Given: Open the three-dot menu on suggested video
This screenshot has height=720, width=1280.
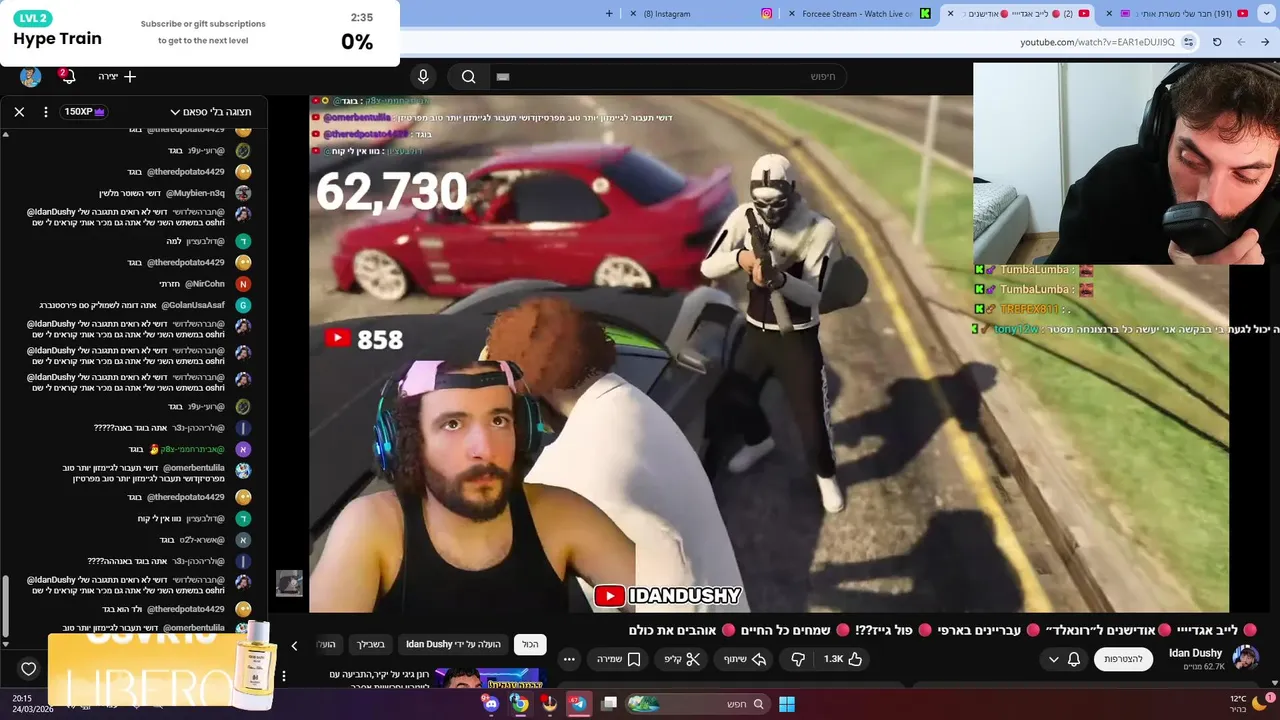Looking at the screenshot, I should (284, 677).
